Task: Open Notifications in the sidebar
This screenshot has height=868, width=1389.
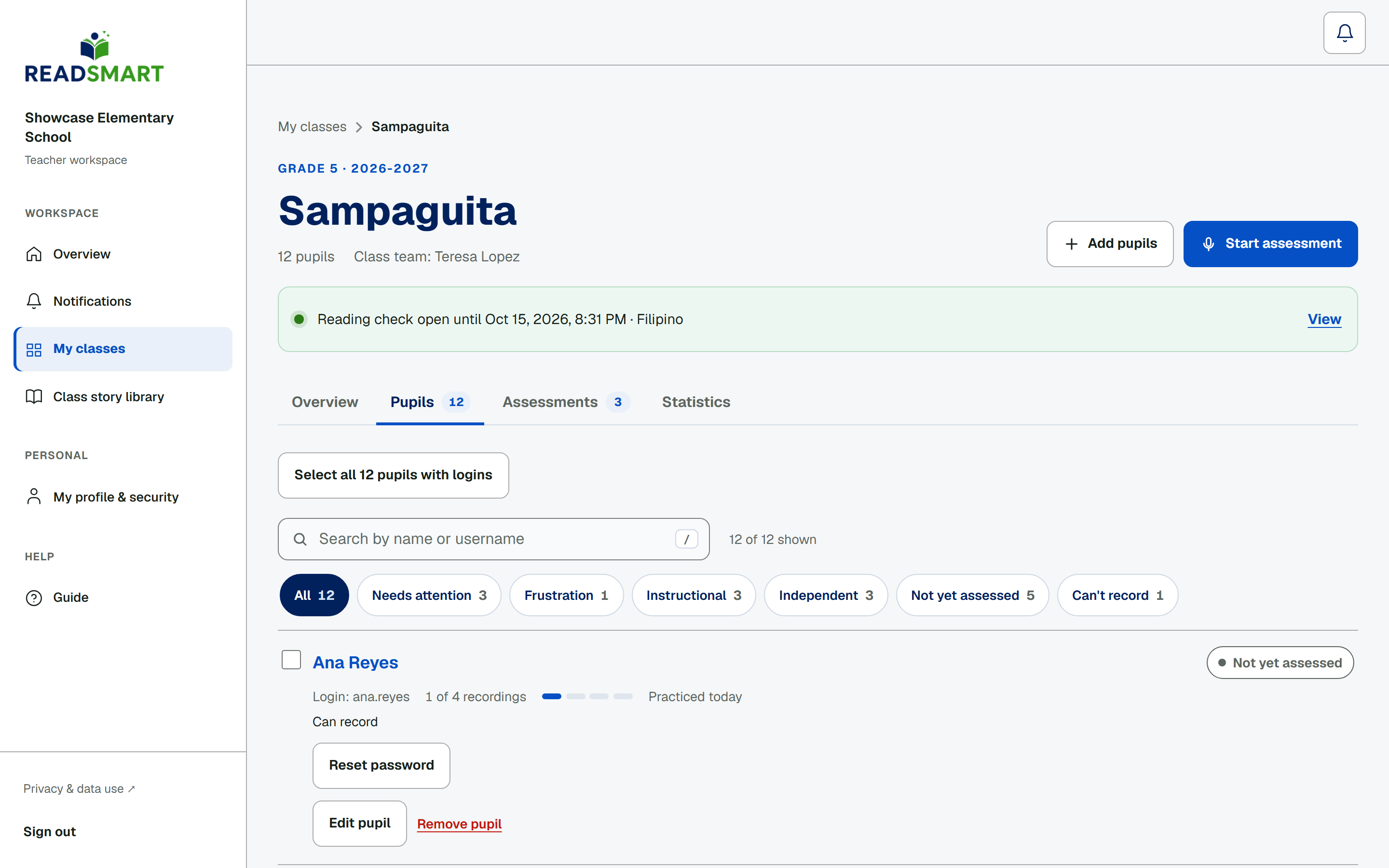Action: pyautogui.click(x=123, y=301)
